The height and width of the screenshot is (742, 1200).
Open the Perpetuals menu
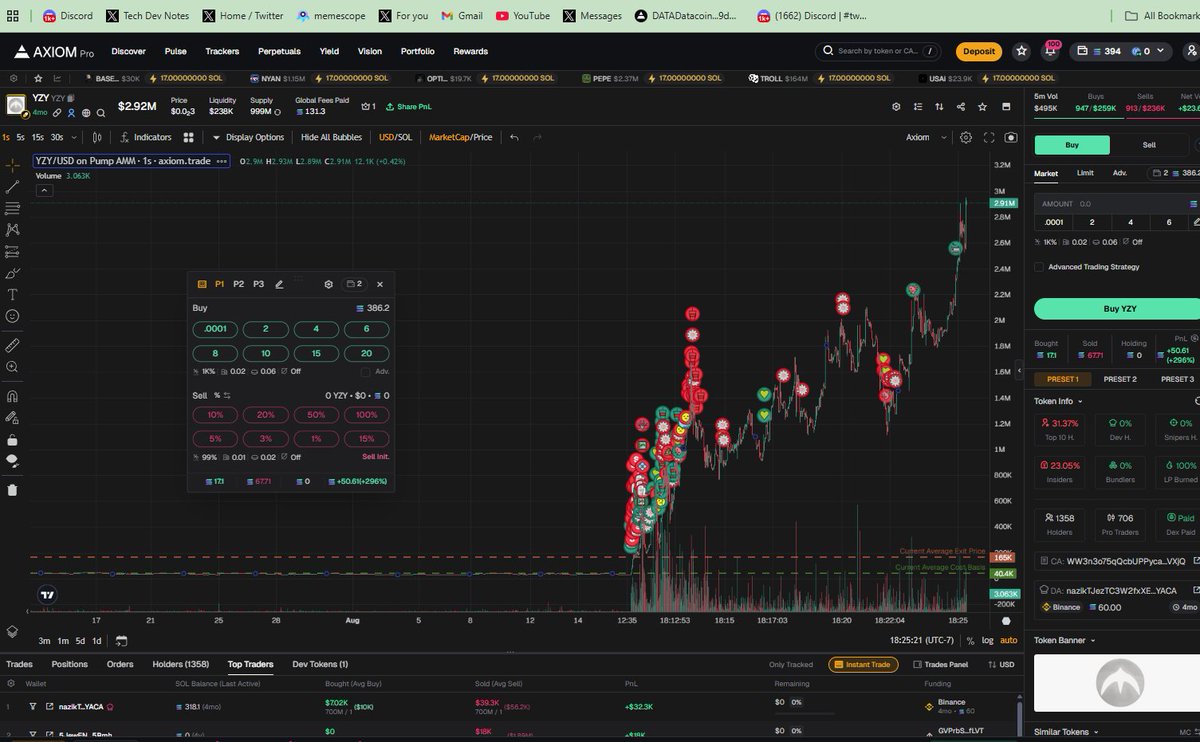pos(279,51)
